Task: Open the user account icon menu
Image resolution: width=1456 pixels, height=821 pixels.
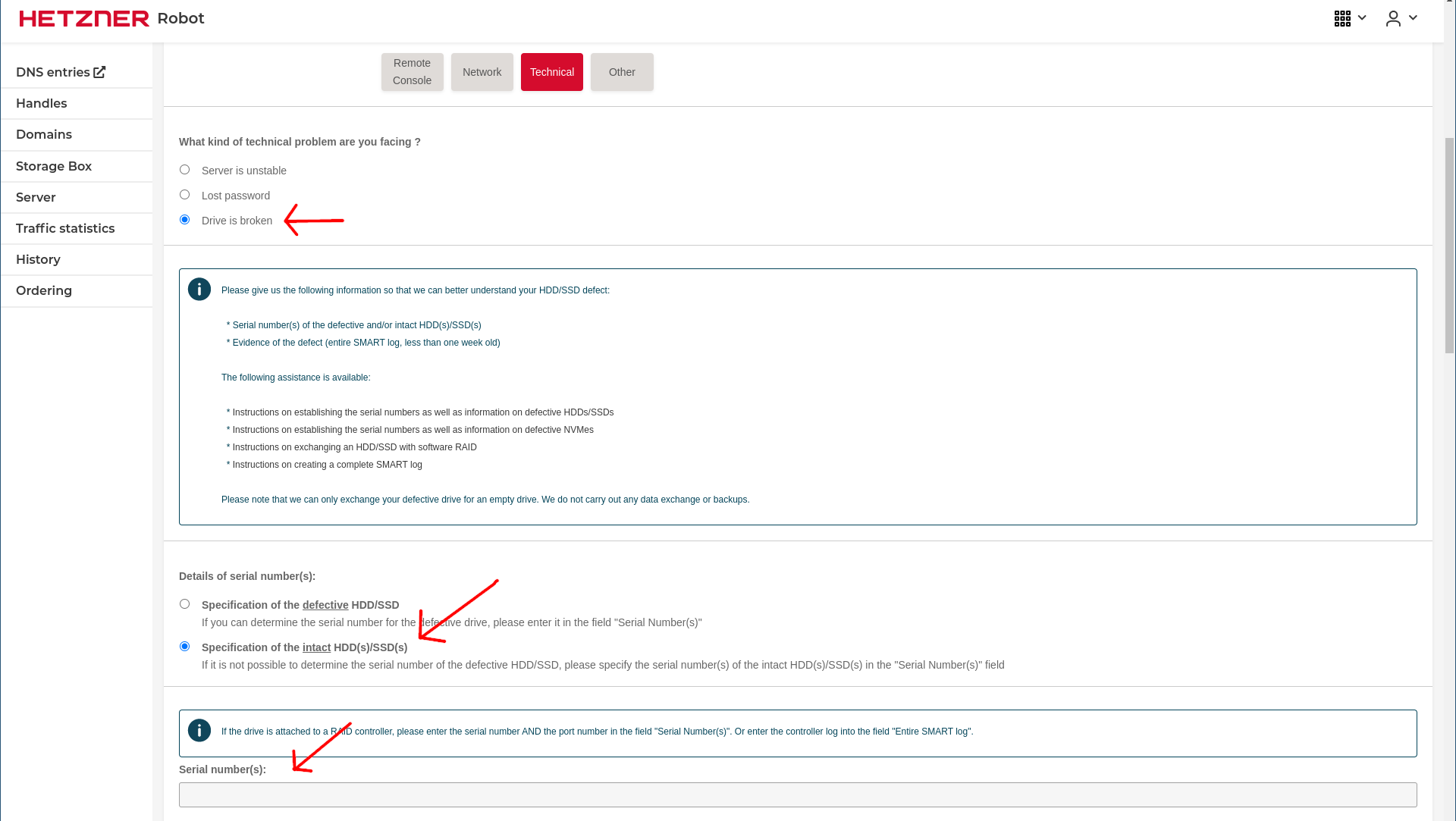Action: click(x=1393, y=18)
